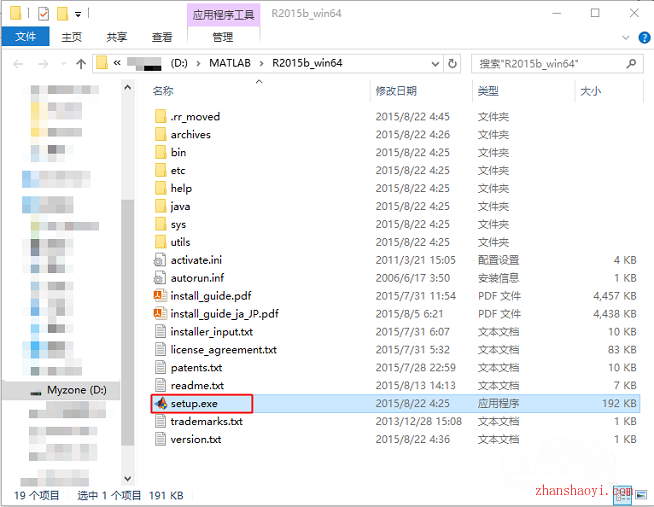Click the utils folder icon
654x507 pixels.
(161, 242)
